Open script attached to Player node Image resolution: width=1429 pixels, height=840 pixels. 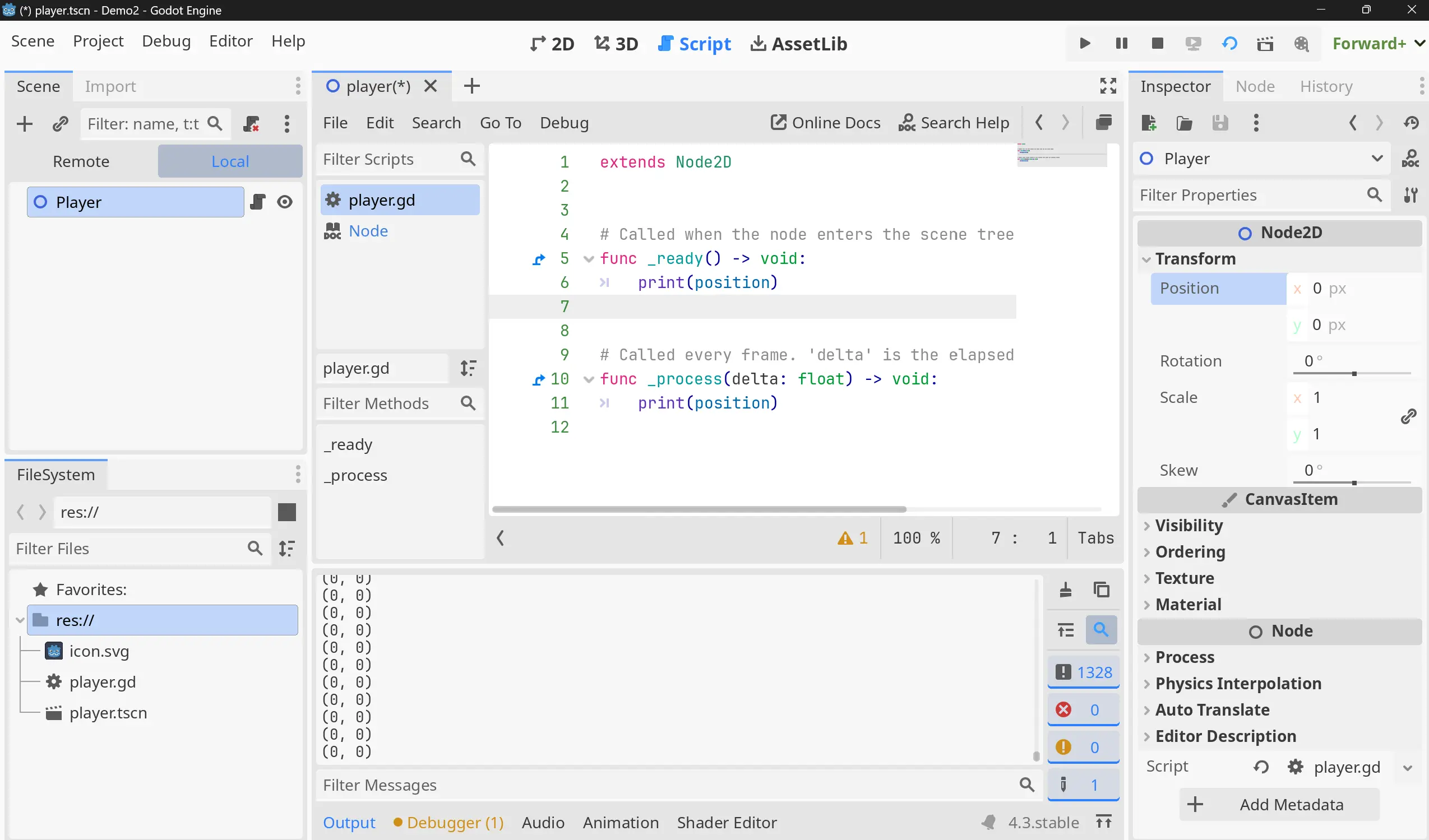point(257,202)
